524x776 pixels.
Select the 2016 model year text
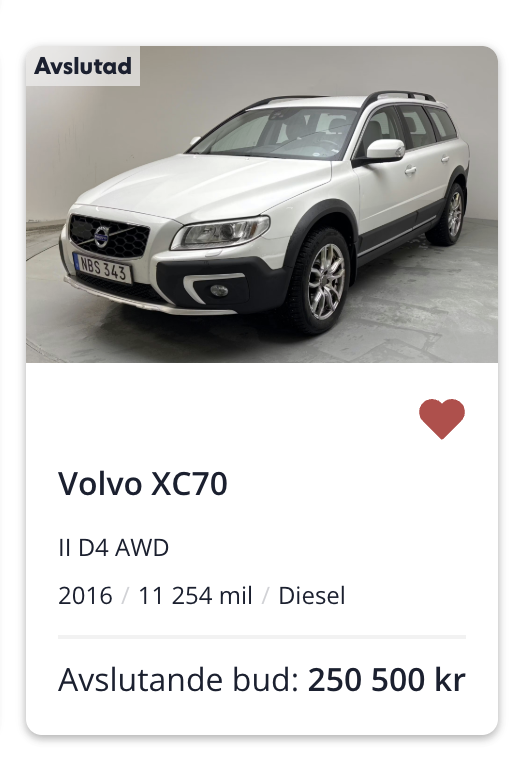(x=85, y=595)
